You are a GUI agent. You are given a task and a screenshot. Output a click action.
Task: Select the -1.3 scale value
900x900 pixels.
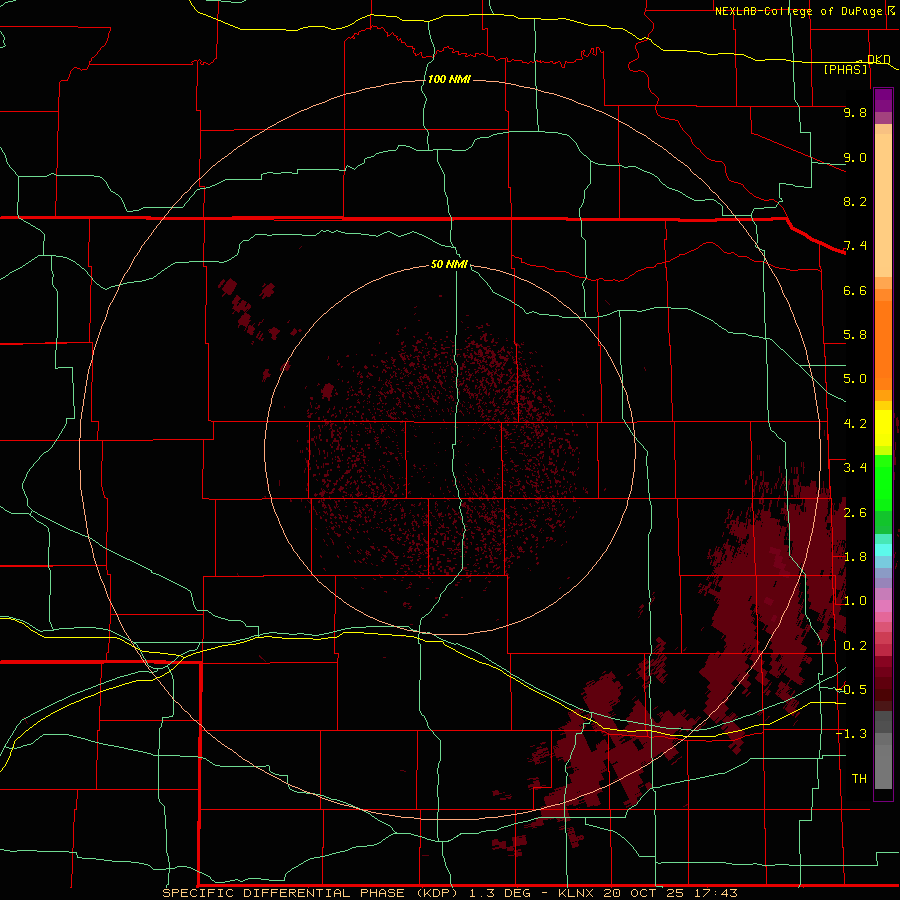pos(851,734)
